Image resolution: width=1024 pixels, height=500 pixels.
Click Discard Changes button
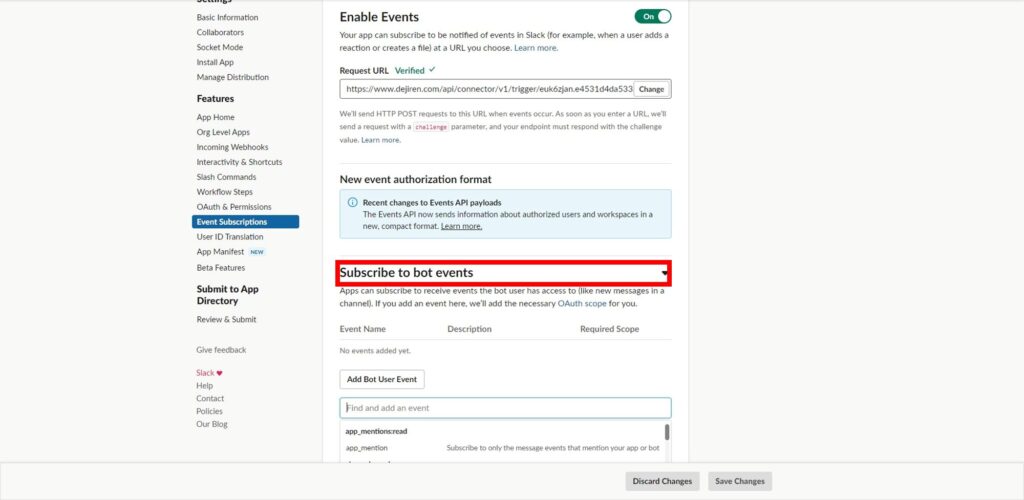click(662, 481)
